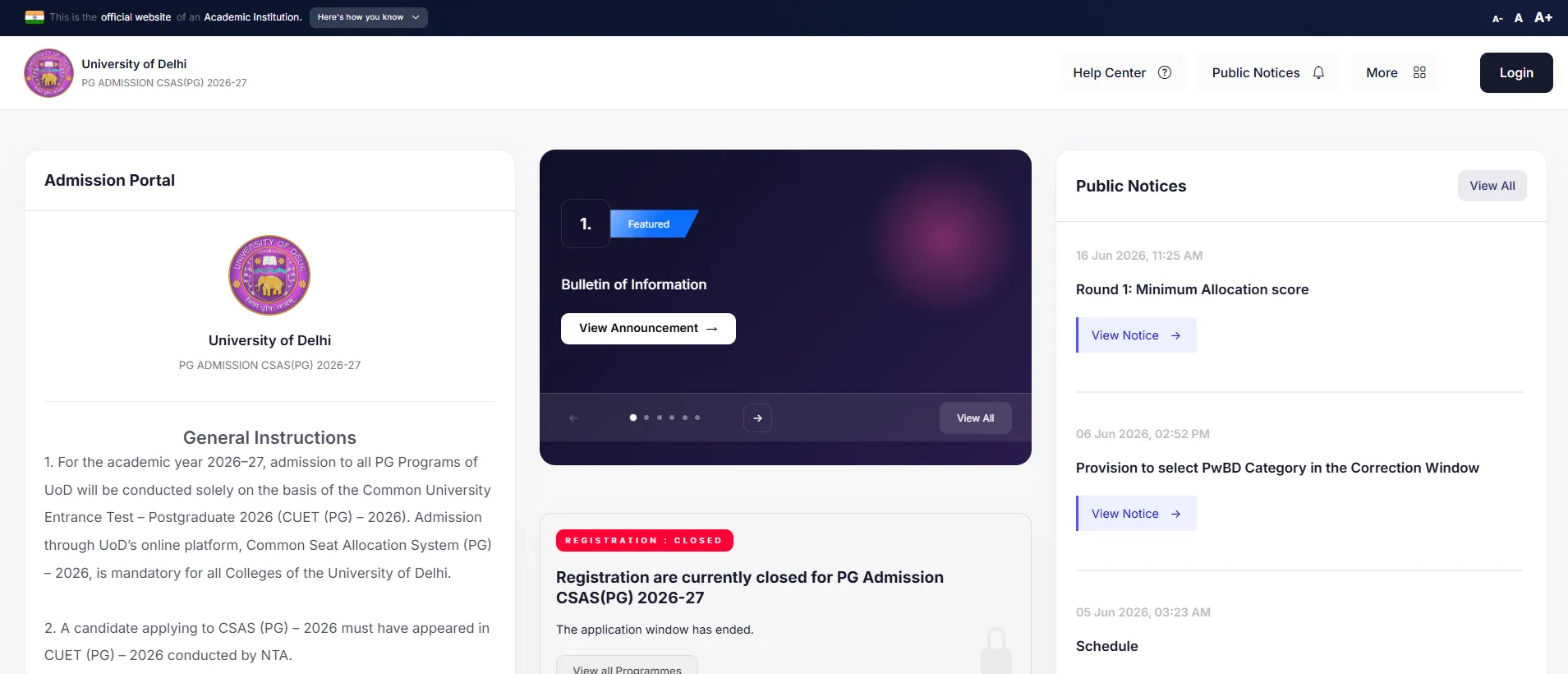Click the "05 Jun 2026, 03:23 AM" notice date
The height and width of the screenshot is (674, 1568).
click(1143, 612)
